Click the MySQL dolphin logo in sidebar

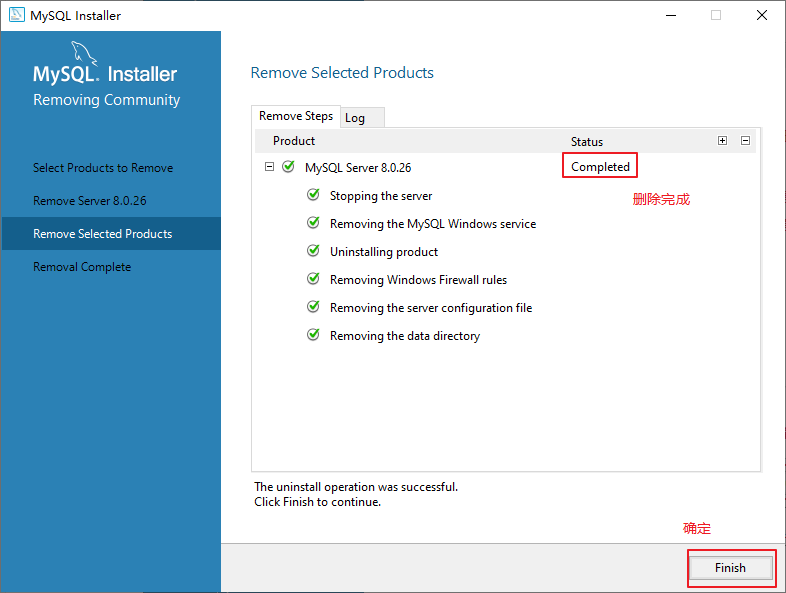click(84, 53)
